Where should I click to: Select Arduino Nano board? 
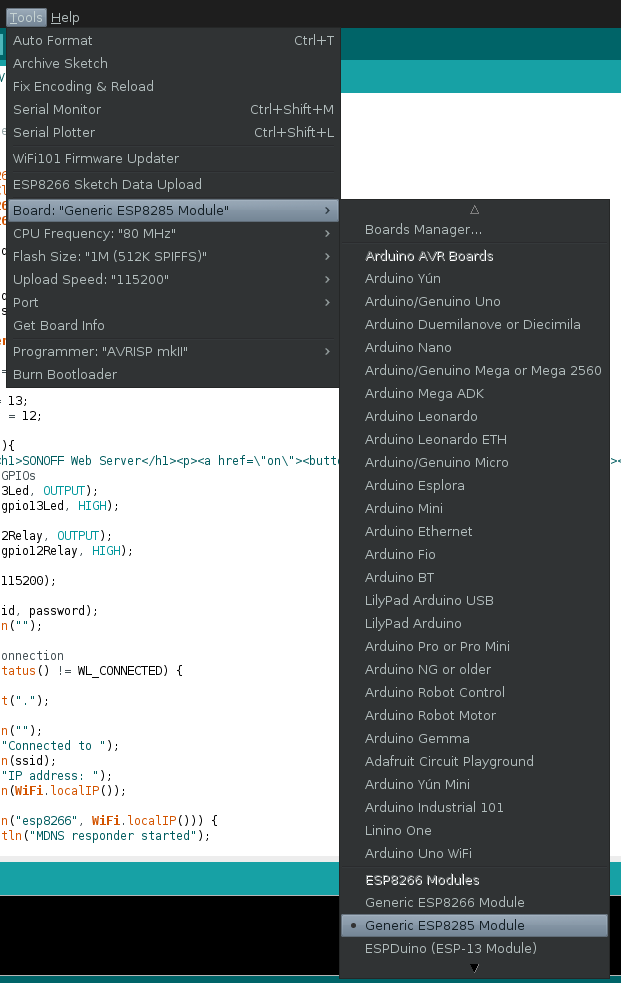474,347
